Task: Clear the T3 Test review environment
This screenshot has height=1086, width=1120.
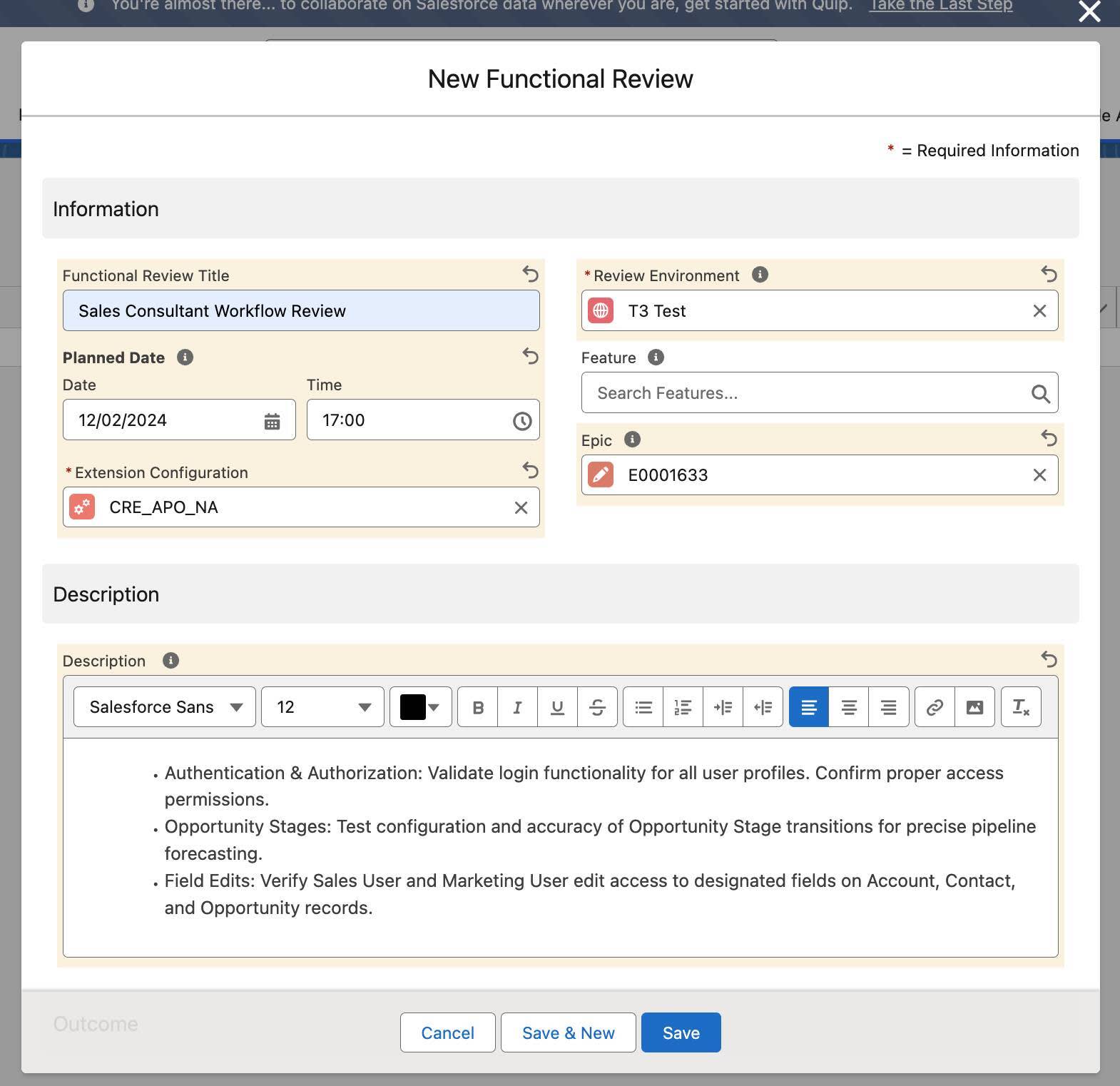Action: point(1039,311)
